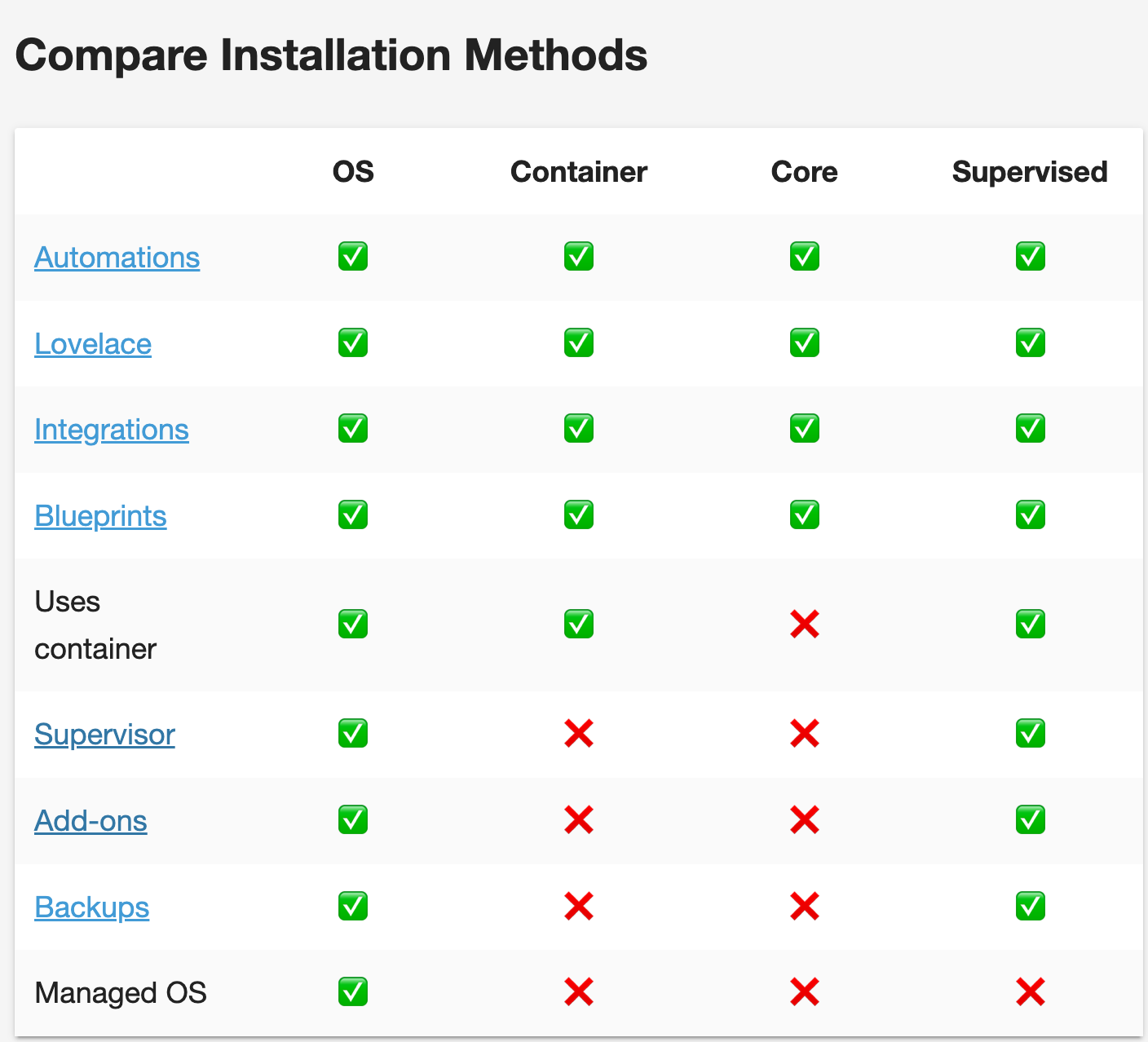The height and width of the screenshot is (1042, 1148).
Task: Click Core's red cross for Uses container
Action: pos(804,625)
